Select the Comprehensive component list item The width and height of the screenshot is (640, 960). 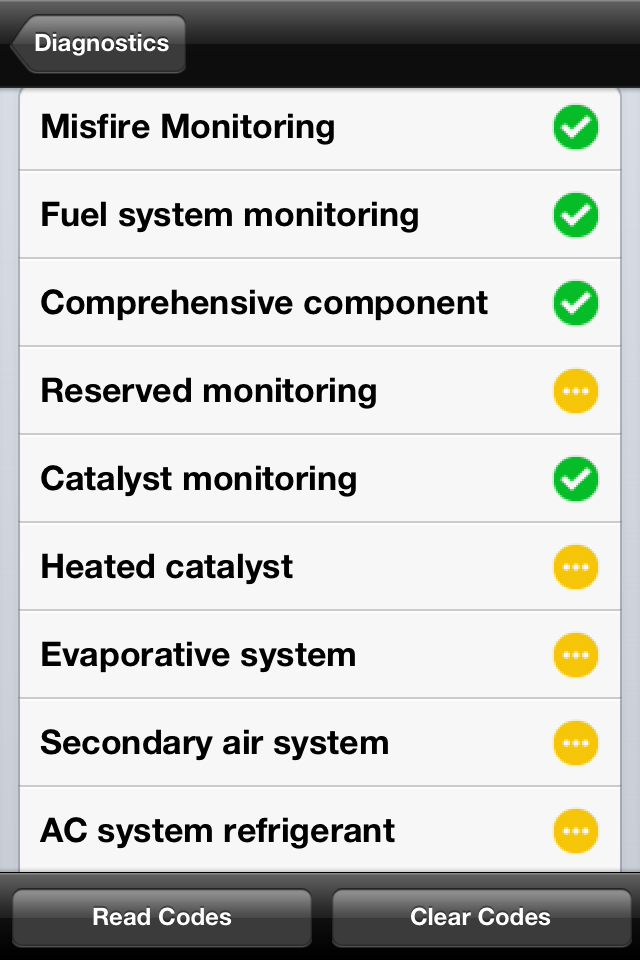pos(264,303)
